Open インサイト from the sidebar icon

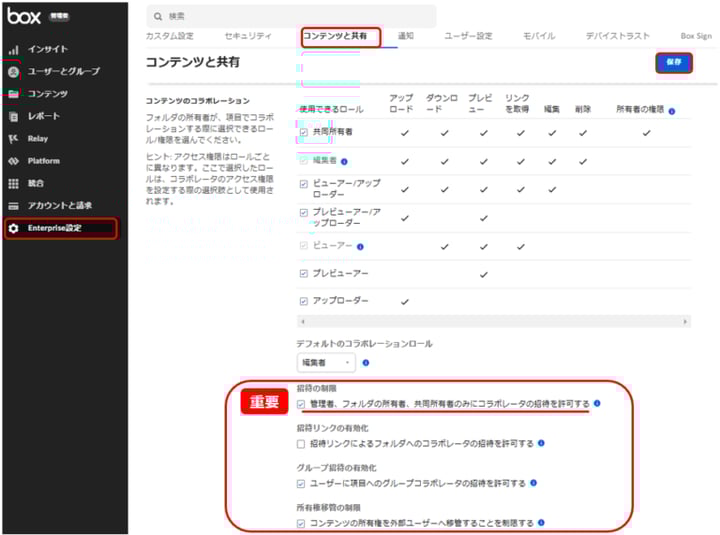[14, 49]
